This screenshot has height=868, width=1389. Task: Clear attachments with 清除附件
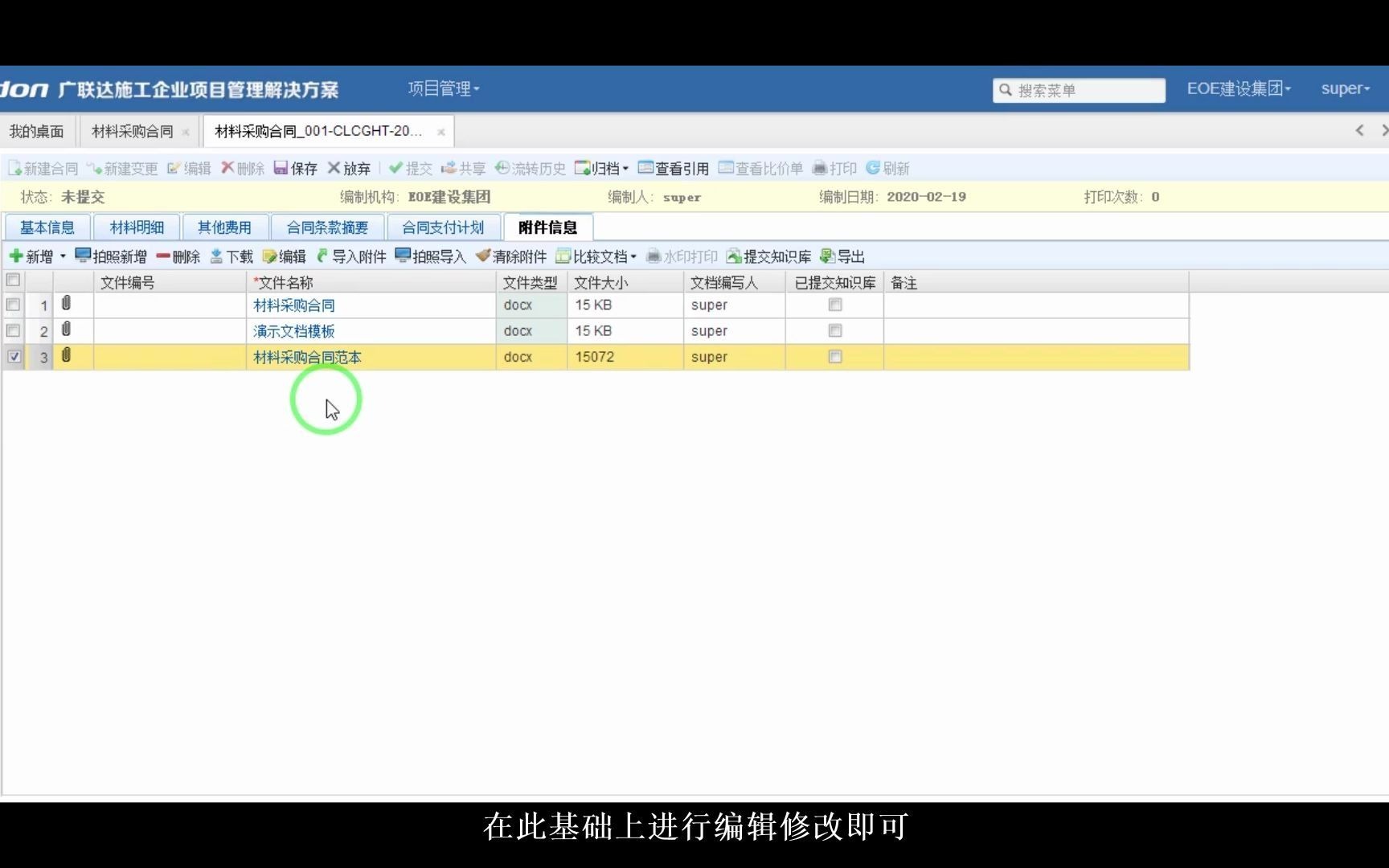511,256
